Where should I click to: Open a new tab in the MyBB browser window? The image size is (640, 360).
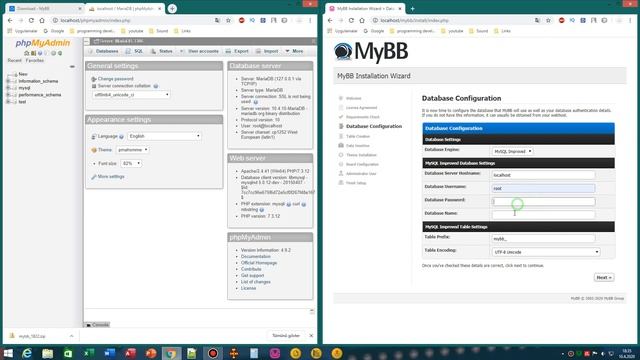412,8
